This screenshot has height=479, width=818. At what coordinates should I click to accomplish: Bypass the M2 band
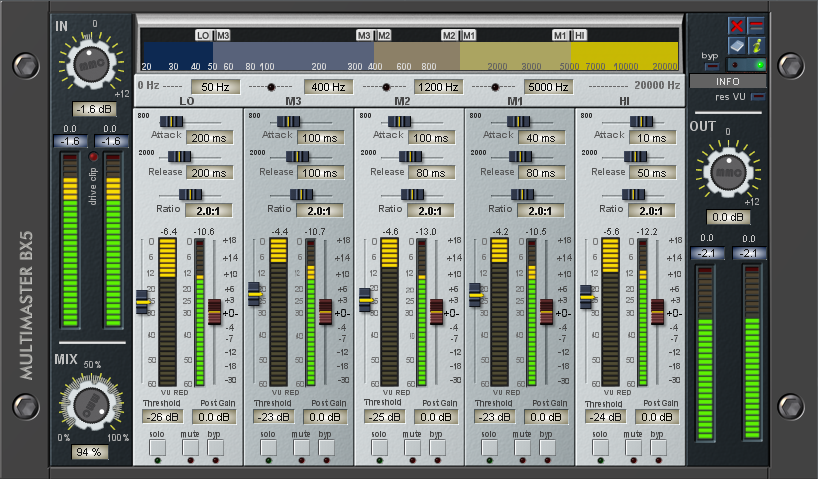click(x=437, y=447)
